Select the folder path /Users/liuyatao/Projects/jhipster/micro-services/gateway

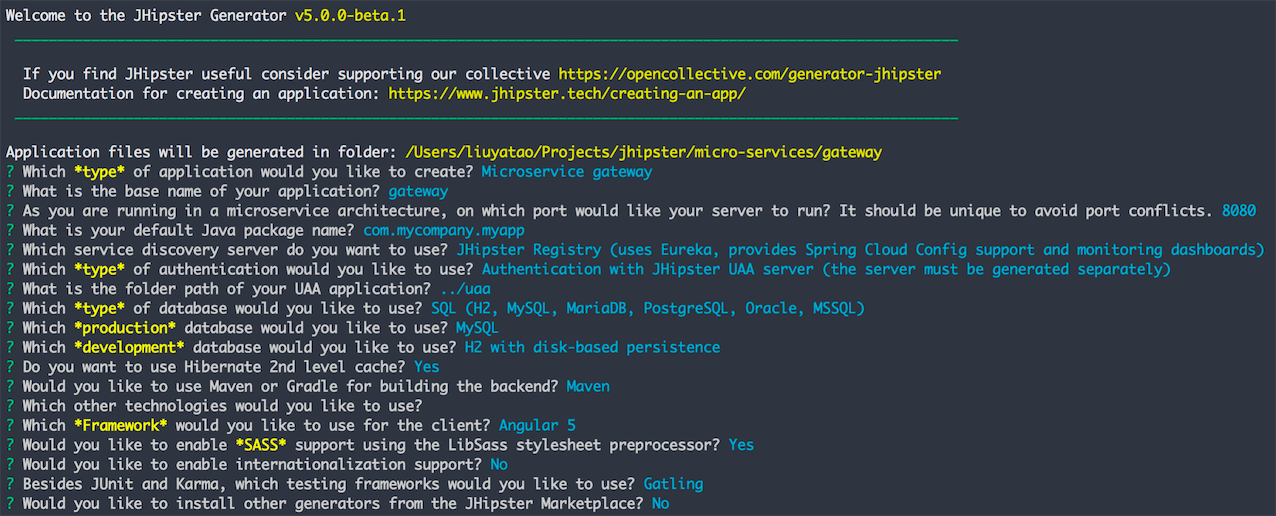pos(644,153)
